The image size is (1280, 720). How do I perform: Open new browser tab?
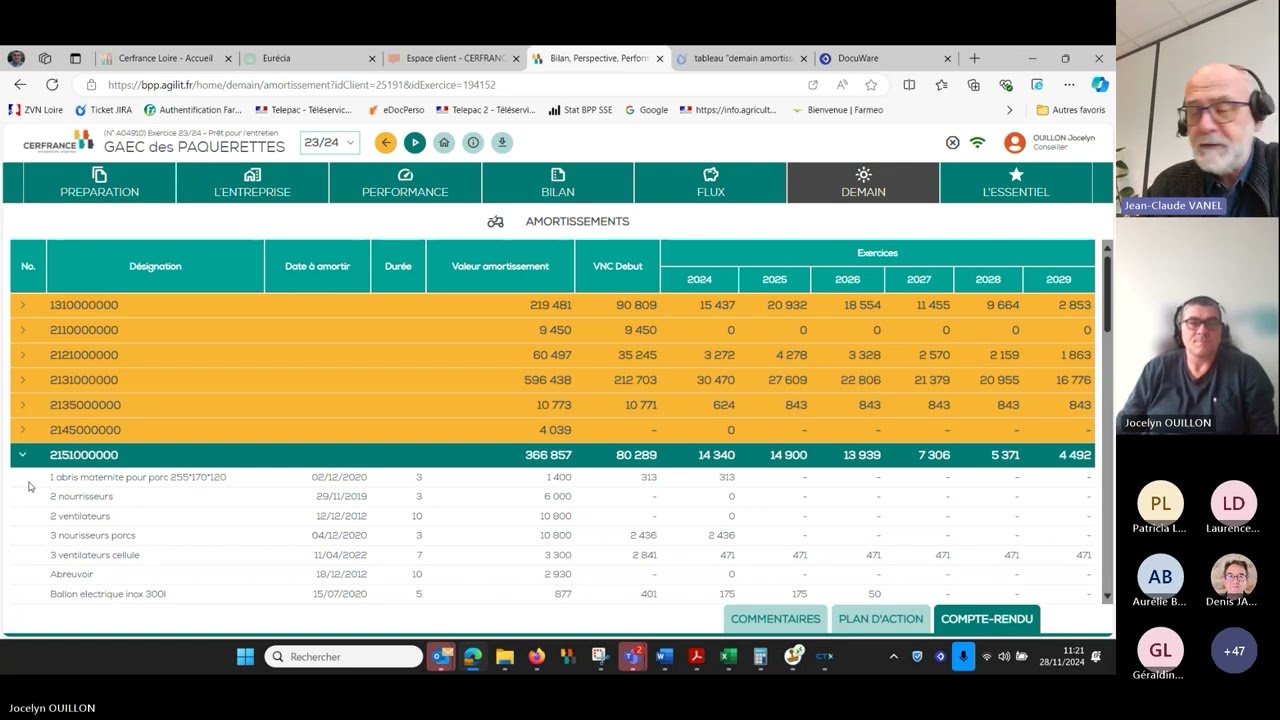point(974,59)
